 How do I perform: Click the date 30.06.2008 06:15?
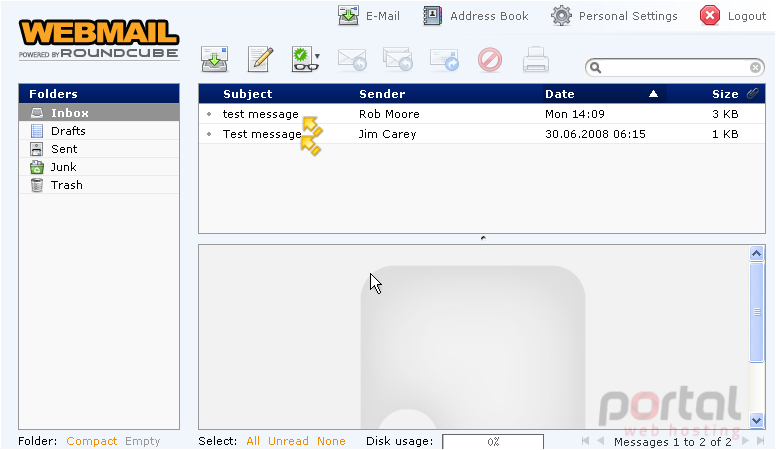[x=595, y=134]
